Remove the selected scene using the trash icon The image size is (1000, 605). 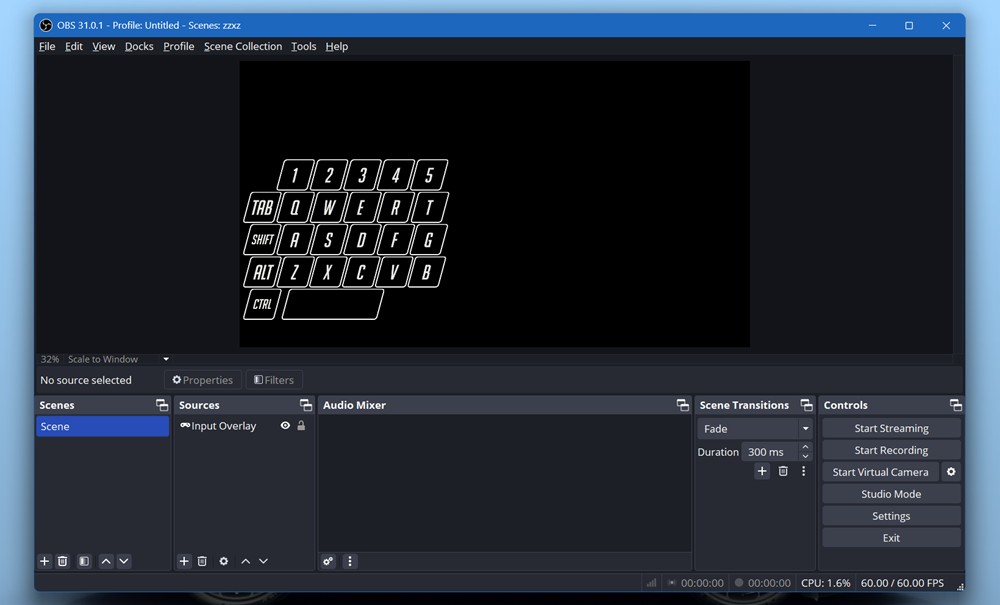[63, 561]
